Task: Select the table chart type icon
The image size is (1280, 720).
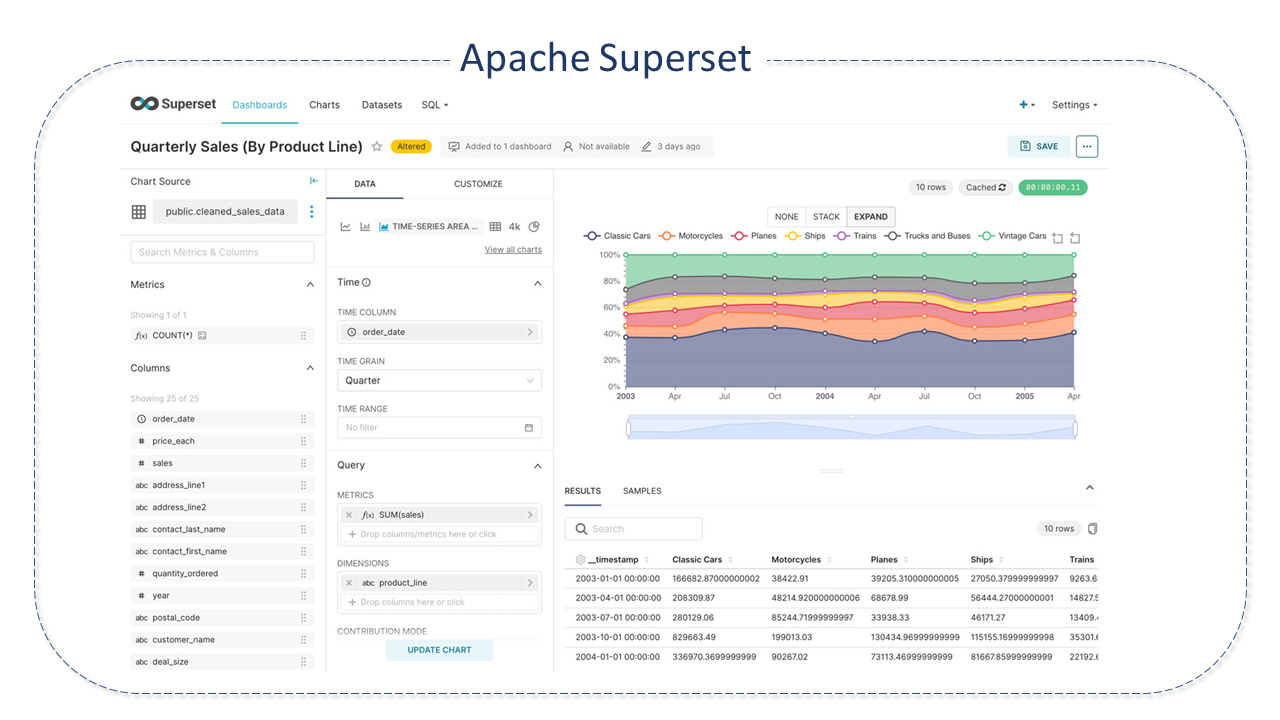Action: pos(495,227)
